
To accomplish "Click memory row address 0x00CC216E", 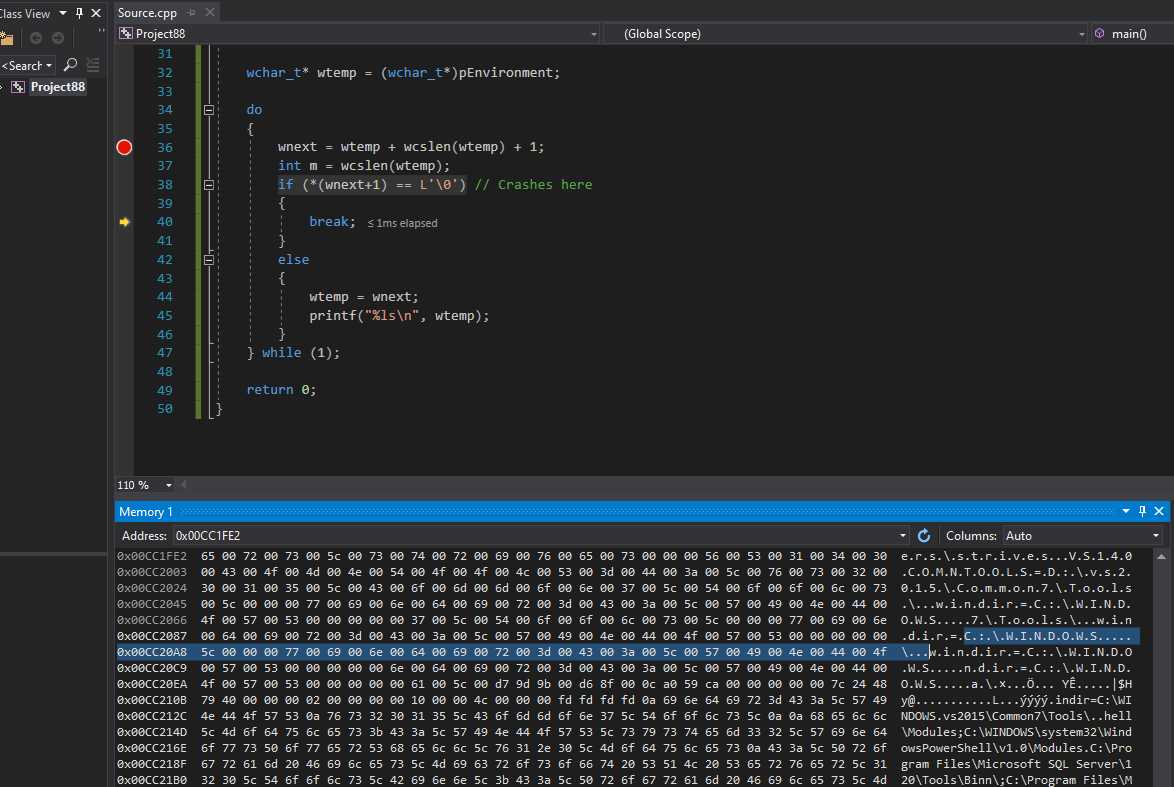I will tap(152, 748).
